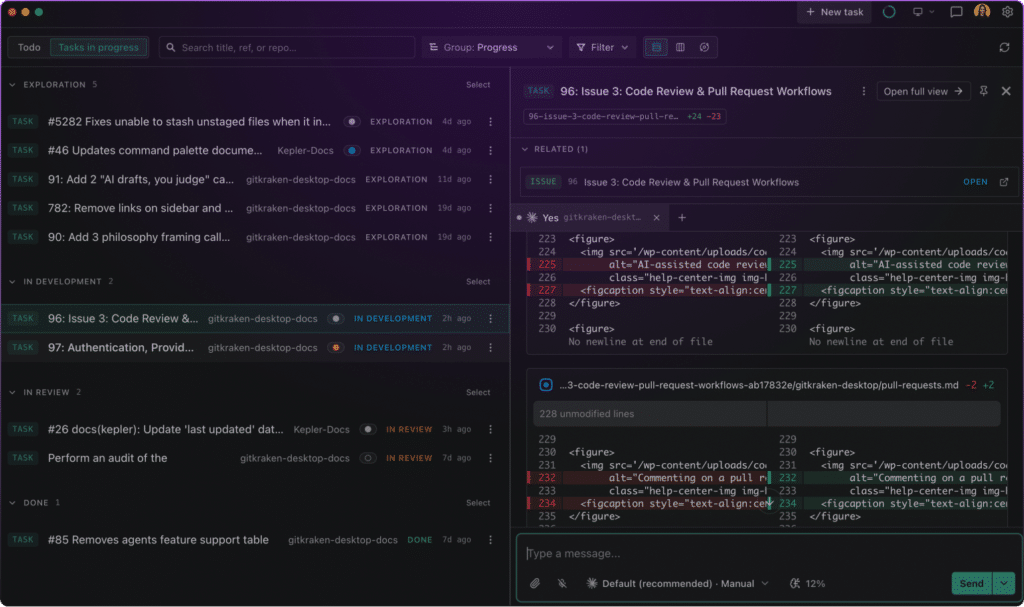
Task: Click the refresh icon in toolbar
Action: pyautogui.click(x=1004, y=47)
